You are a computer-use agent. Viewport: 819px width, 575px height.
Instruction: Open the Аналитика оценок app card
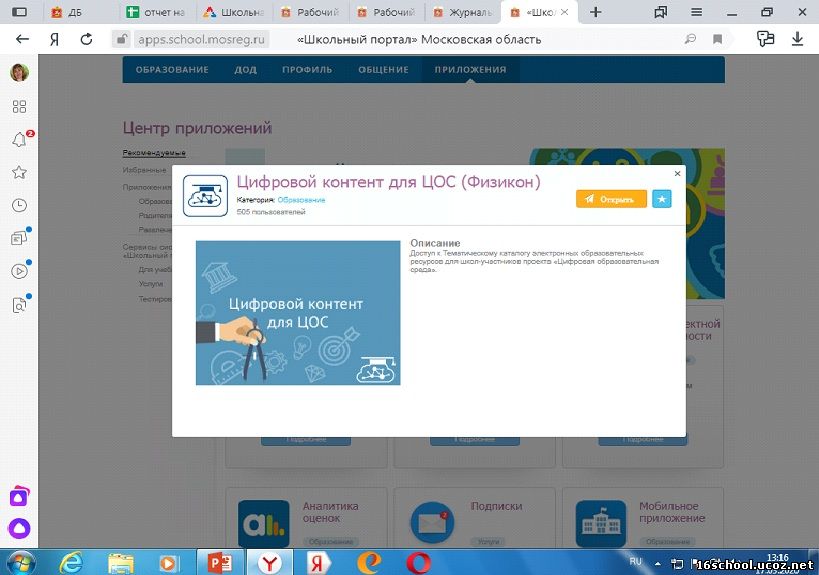coord(307,518)
